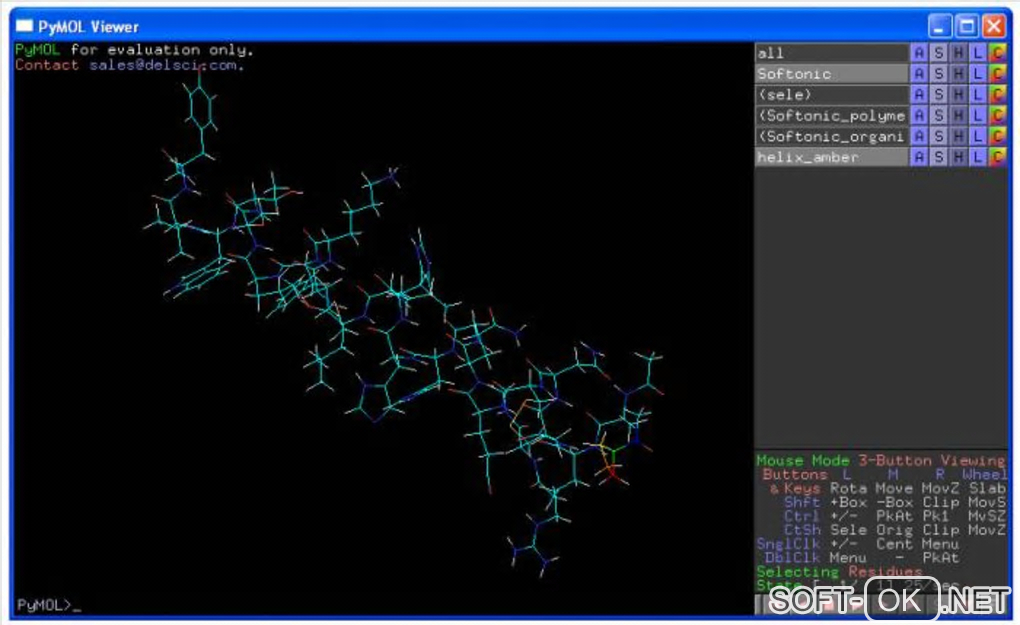
Task: Open Hide menu for helix_amber object
Action: pyautogui.click(x=958, y=157)
